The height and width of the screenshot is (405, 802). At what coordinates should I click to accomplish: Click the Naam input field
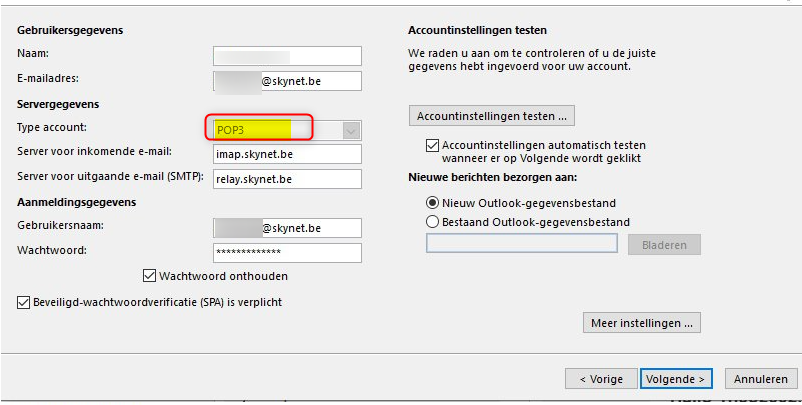(287, 56)
